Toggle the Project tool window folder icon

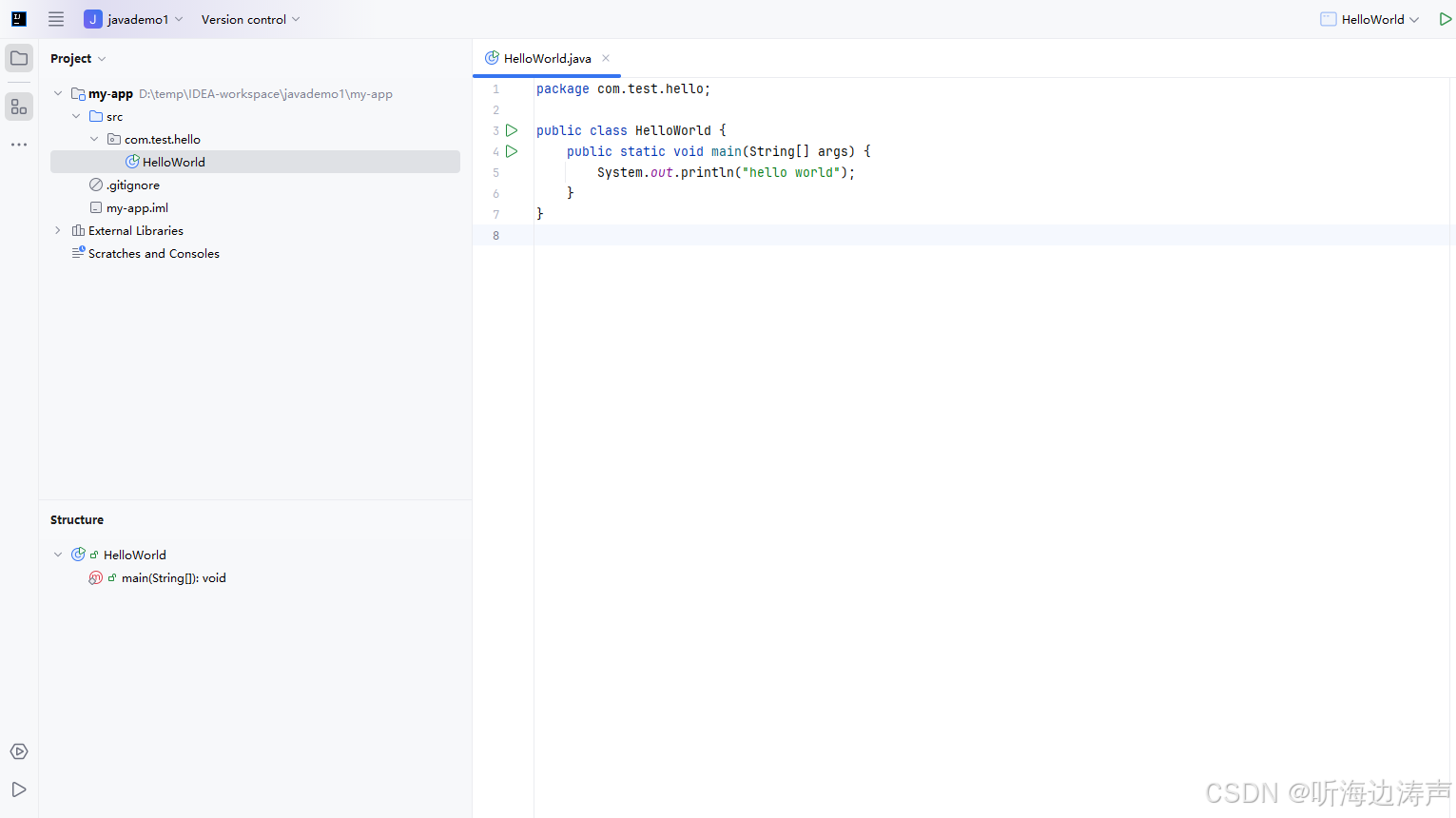pyautogui.click(x=19, y=58)
